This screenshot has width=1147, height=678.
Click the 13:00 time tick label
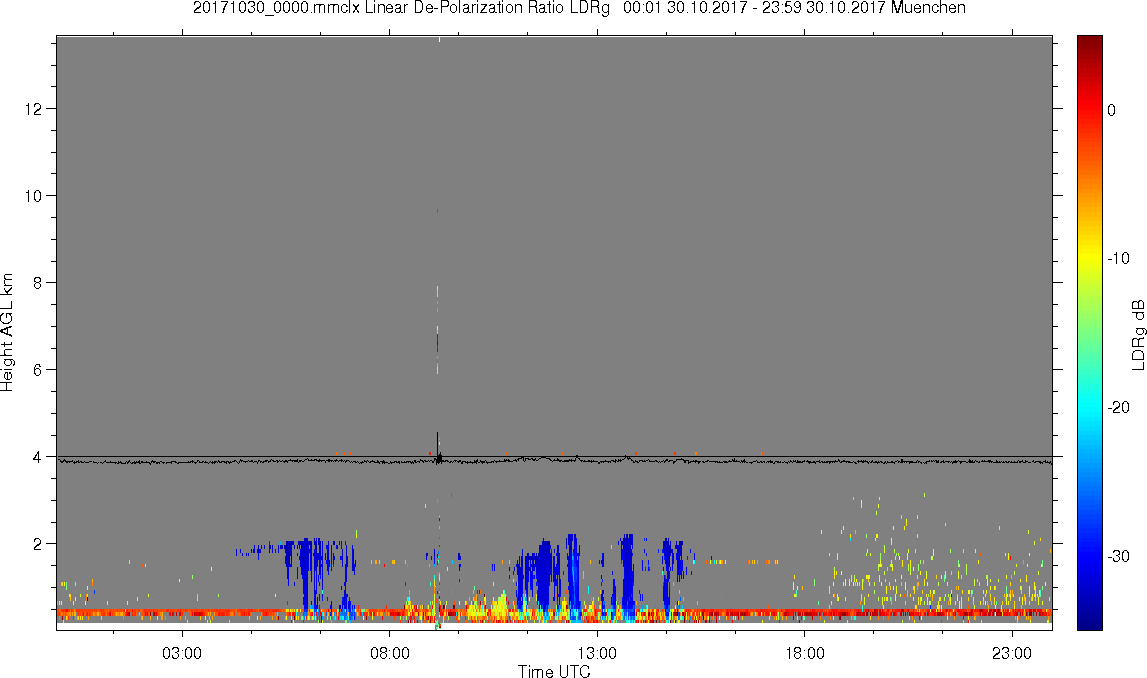(x=598, y=653)
